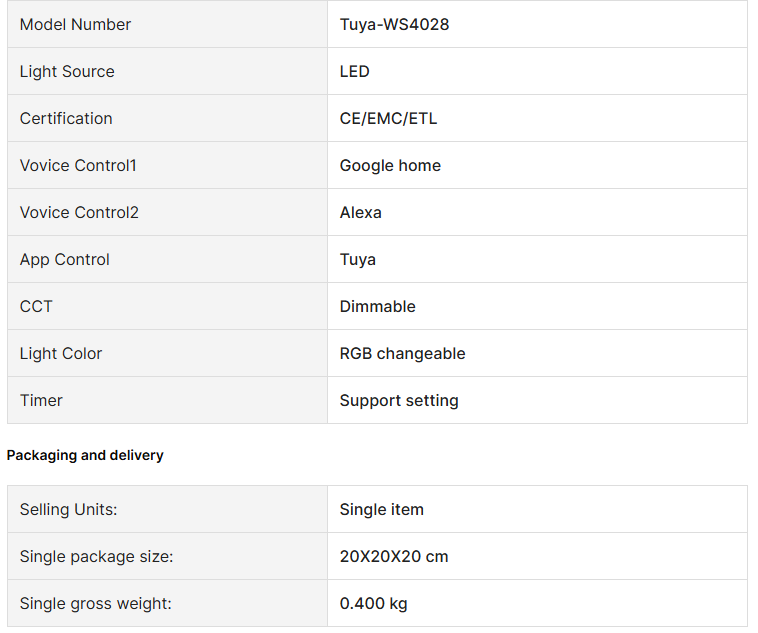The width and height of the screenshot is (758, 633).
Task: Click the Packaging and delivery heading
Action: coord(85,455)
